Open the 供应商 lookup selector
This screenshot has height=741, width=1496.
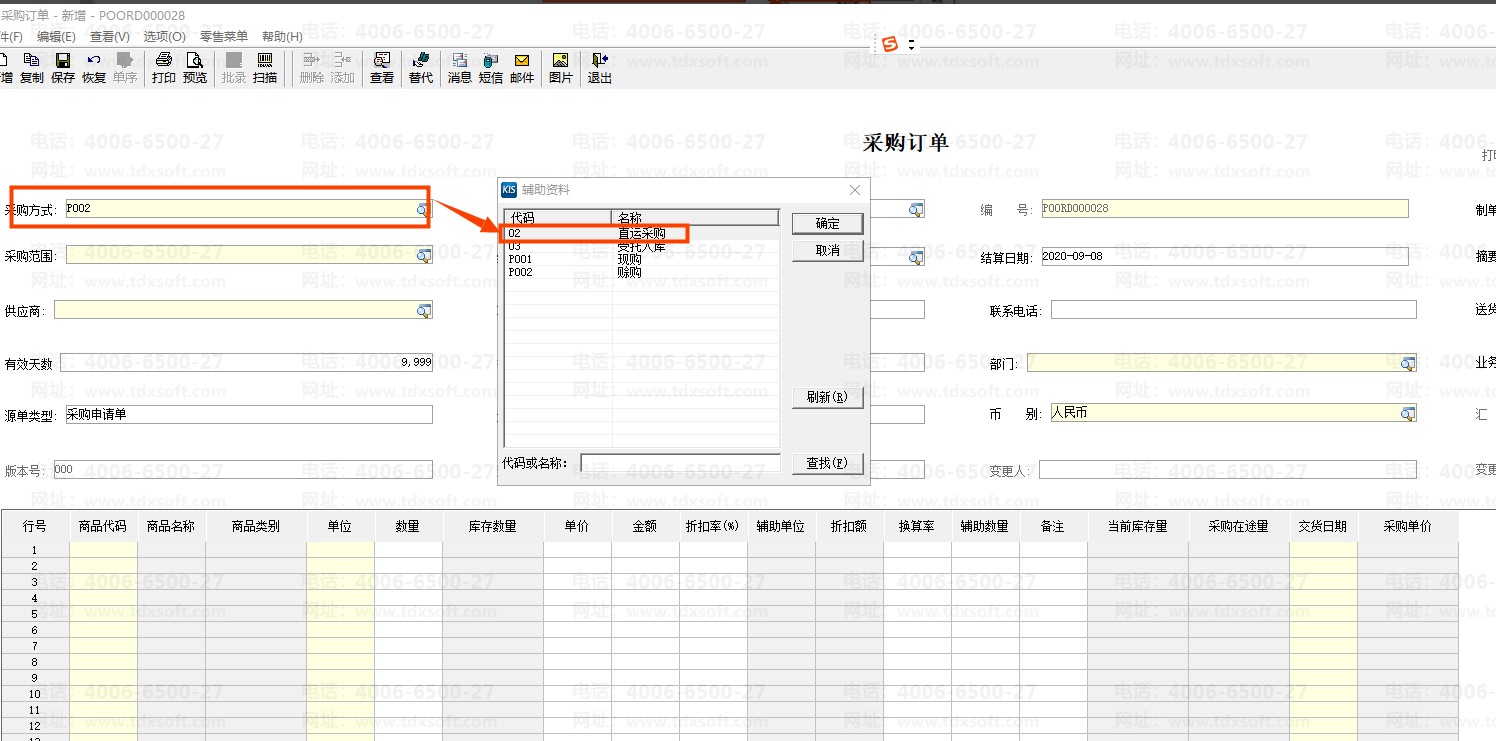click(424, 311)
